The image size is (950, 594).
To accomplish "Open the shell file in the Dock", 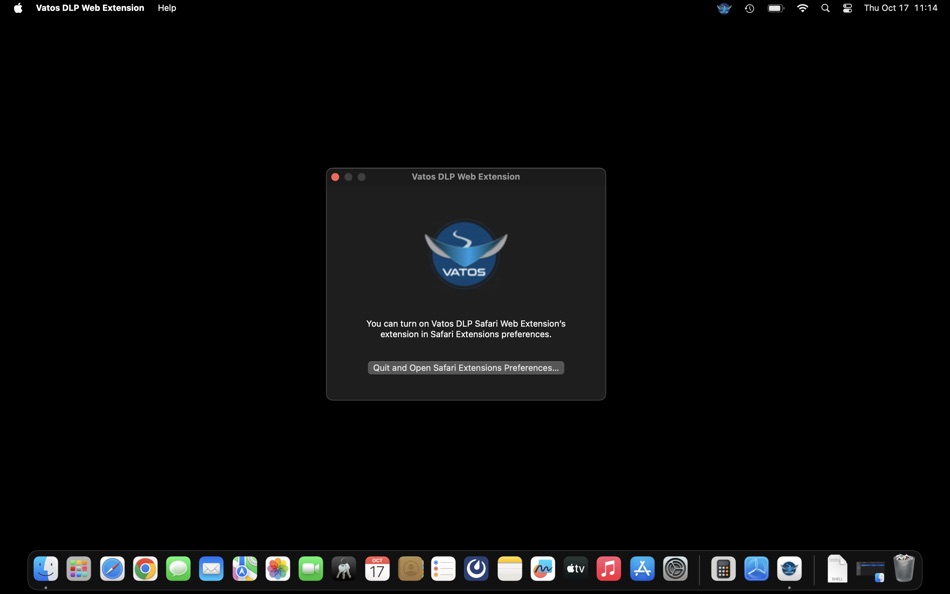I will 837,569.
